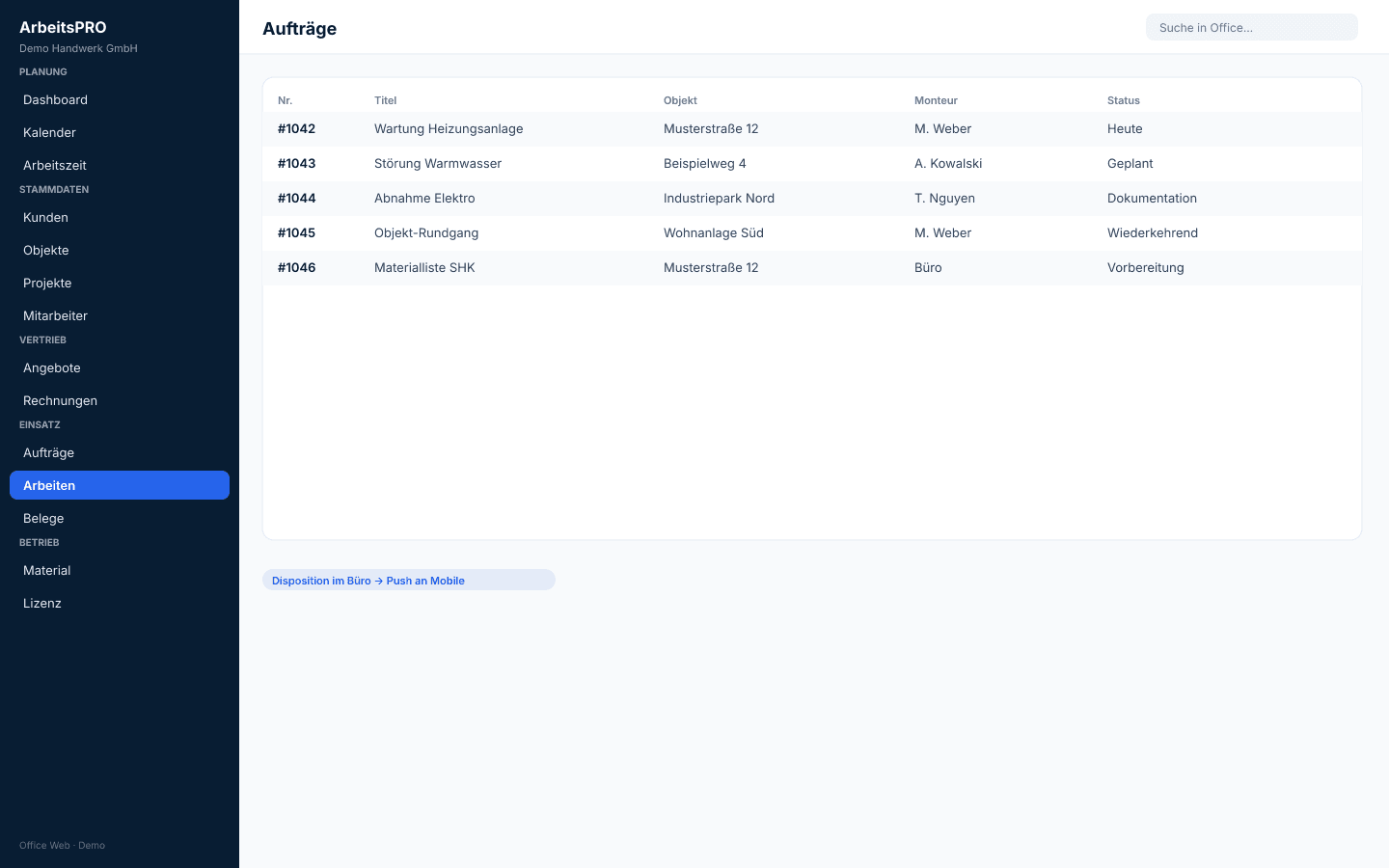Click the title Abnahme Elektro
Image resolution: width=1389 pixels, height=868 pixels.
pyautogui.click(x=424, y=198)
